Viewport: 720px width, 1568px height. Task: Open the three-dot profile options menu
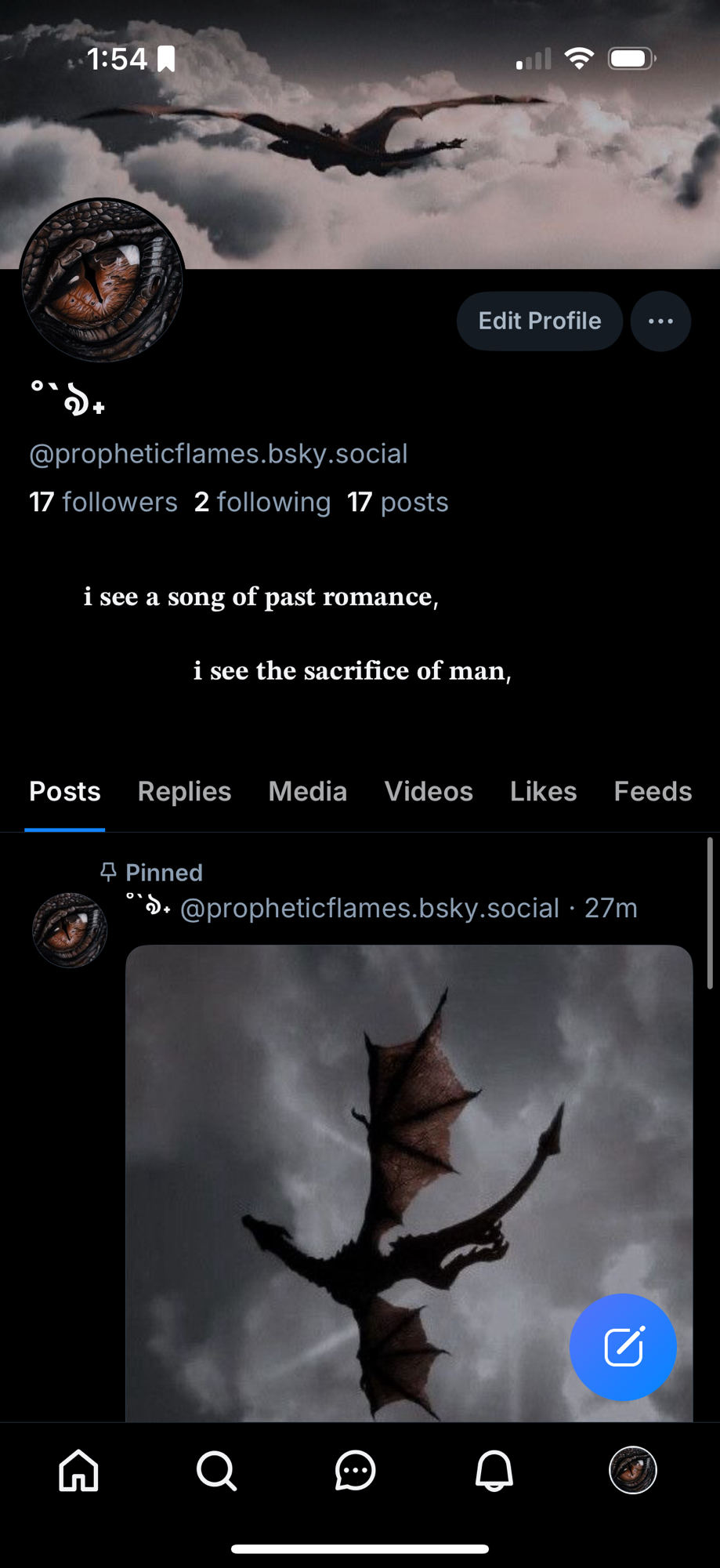point(660,321)
